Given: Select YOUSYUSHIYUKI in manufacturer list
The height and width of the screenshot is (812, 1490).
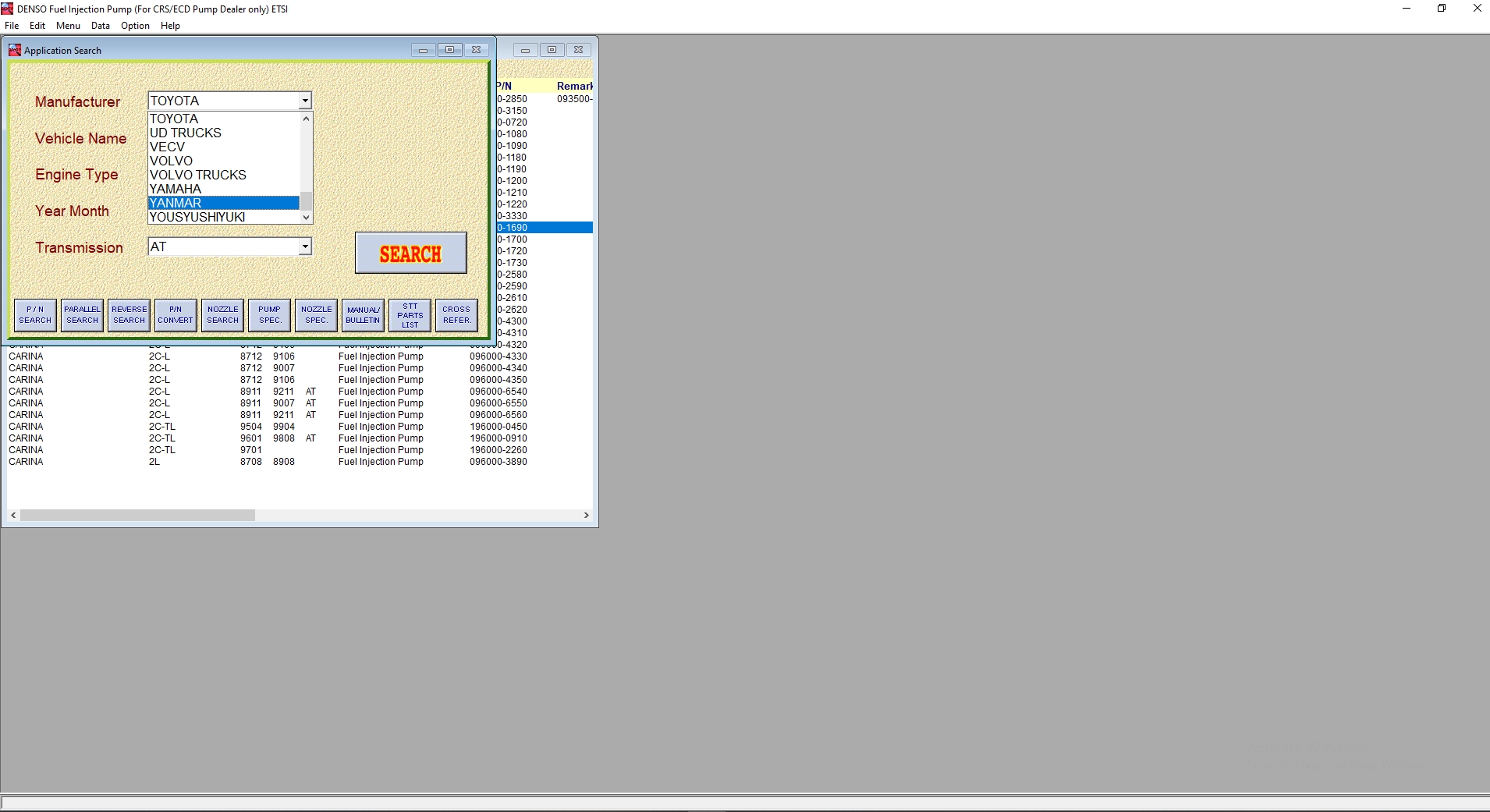Looking at the screenshot, I should point(224,217).
